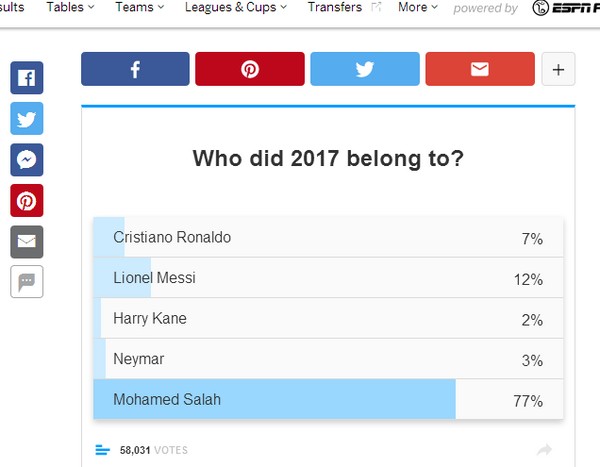This screenshot has height=467, width=600.
Task: Open comments via speech bubble icon
Action: 27,282
